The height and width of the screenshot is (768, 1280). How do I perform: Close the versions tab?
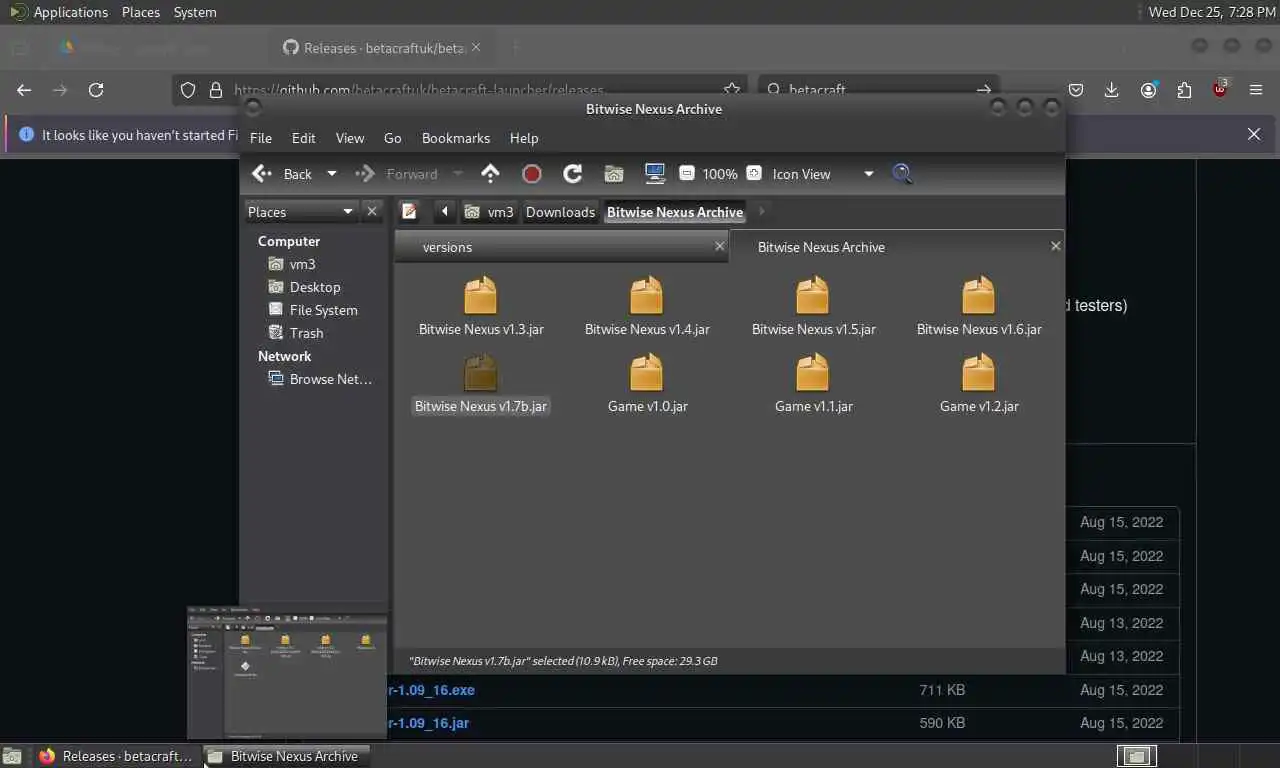pos(719,246)
